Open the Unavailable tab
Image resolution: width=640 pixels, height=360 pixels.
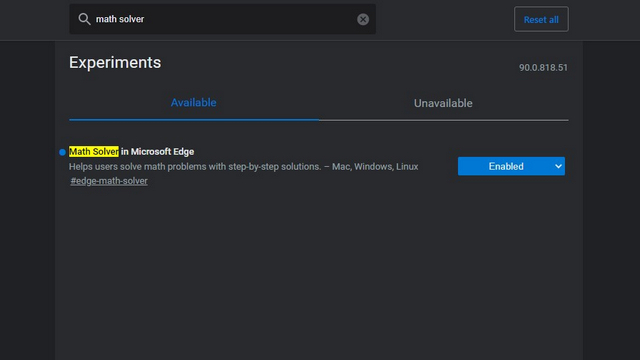[443, 103]
